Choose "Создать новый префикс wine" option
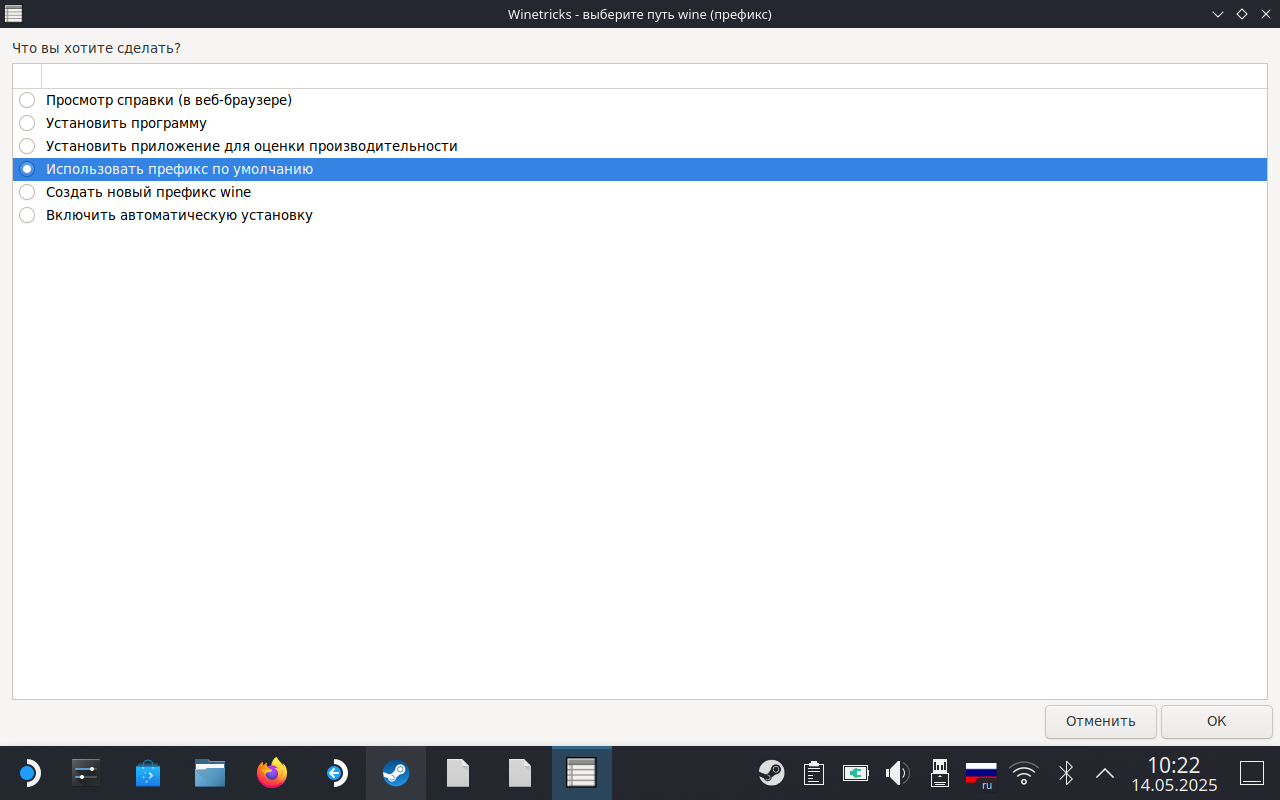This screenshot has height=800, width=1280. (27, 192)
